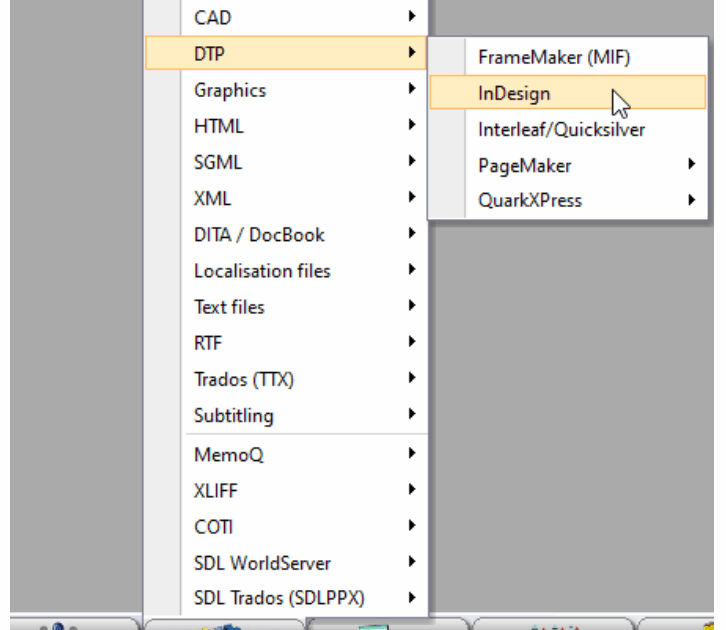Screen dimensions: 726x630
Task: Open the Graphics submenu
Action: click(286, 90)
